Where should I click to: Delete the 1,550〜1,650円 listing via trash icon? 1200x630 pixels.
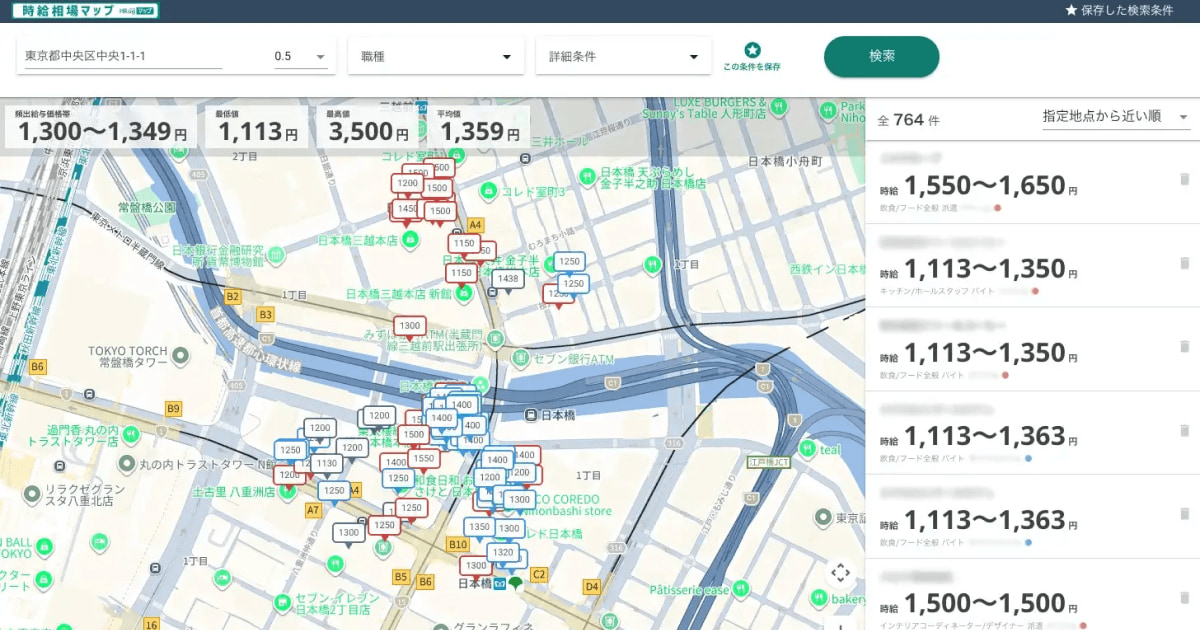point(1185,179)
